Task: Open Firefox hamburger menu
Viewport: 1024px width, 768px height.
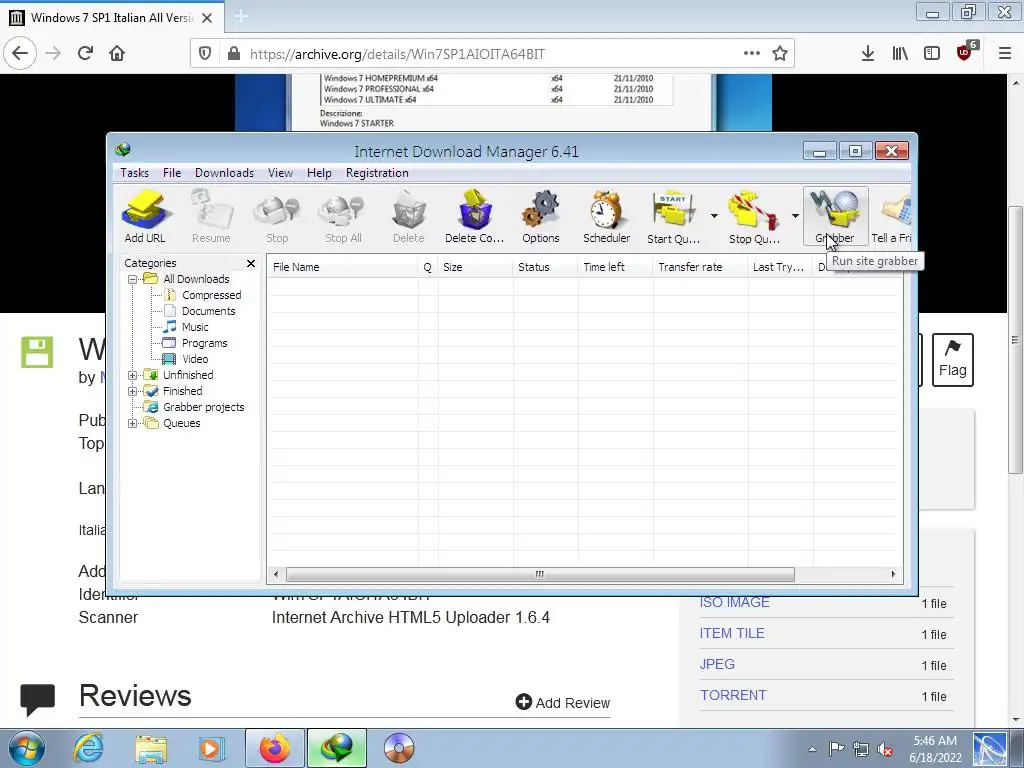Action: click(x=1005, y=54)
